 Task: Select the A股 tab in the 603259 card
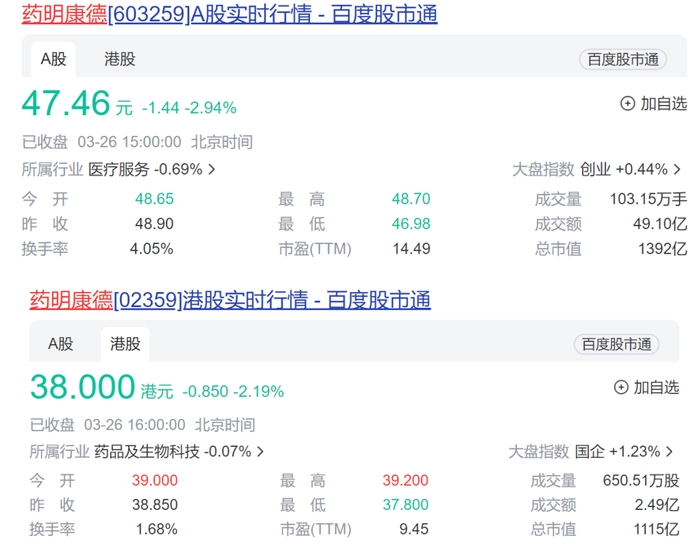coord(53,59)
